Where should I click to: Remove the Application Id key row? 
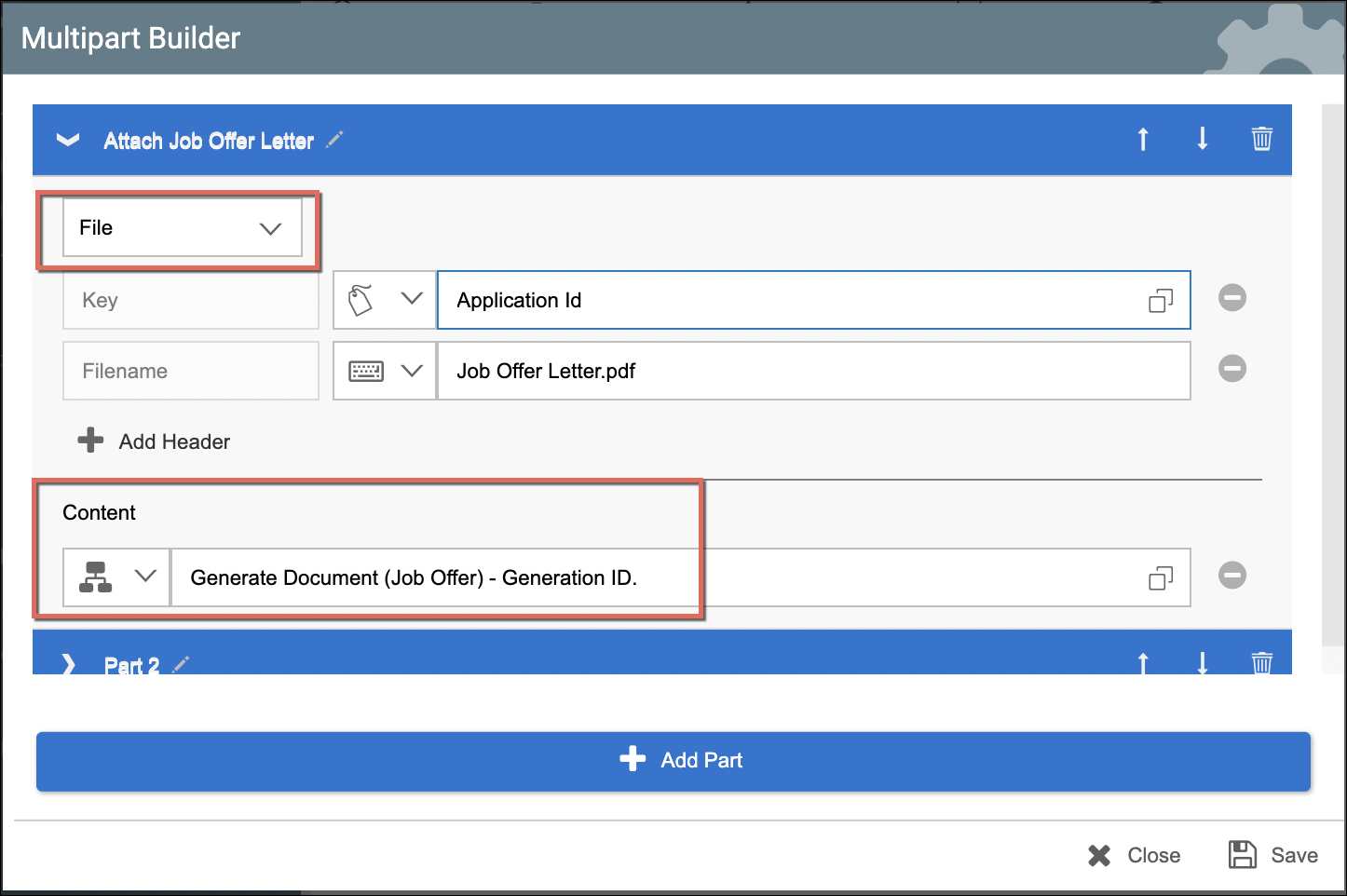1231,298
